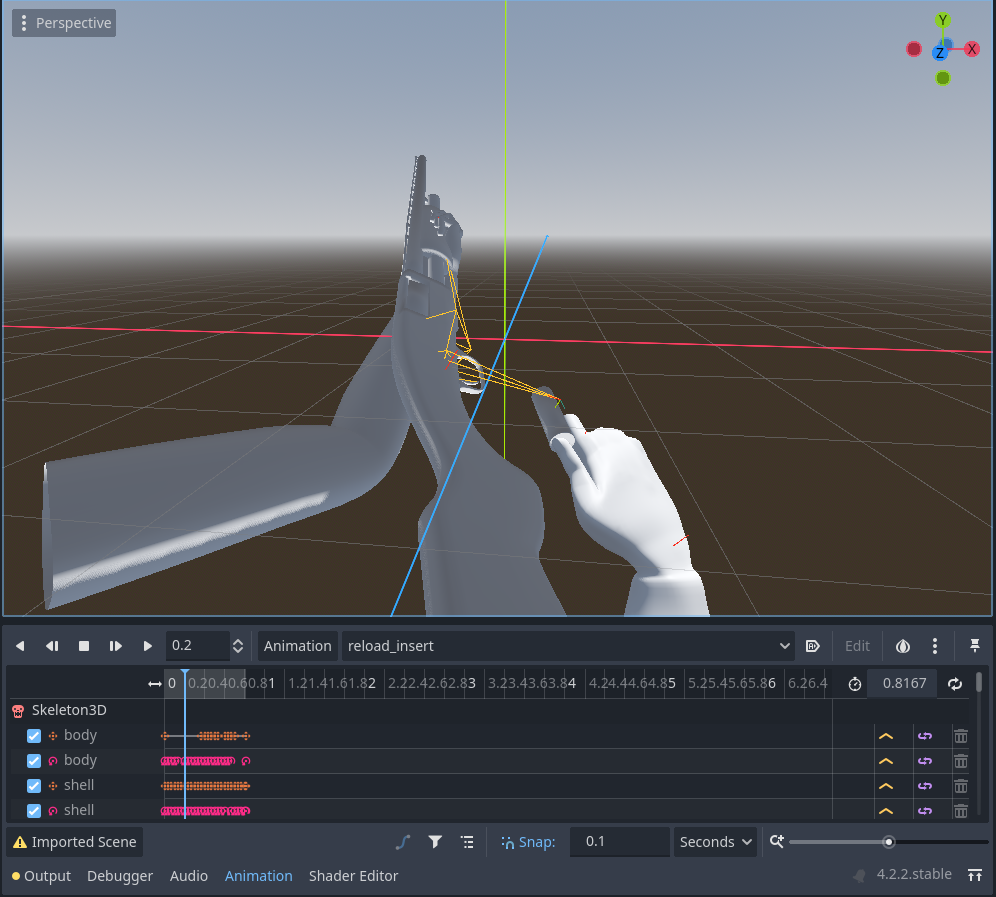996x897 pixels.
Task: Click the pin AnimationPlayer icon
Action: (x=975, y=645)
